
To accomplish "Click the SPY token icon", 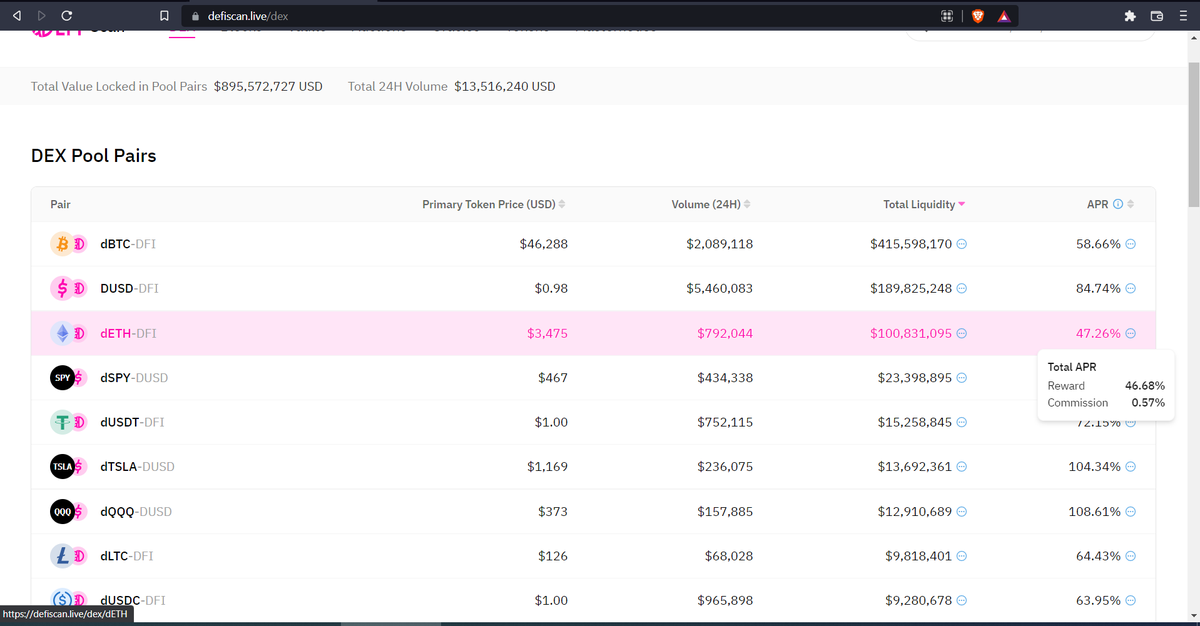I will pyautogui.click(x=62, y=377).
